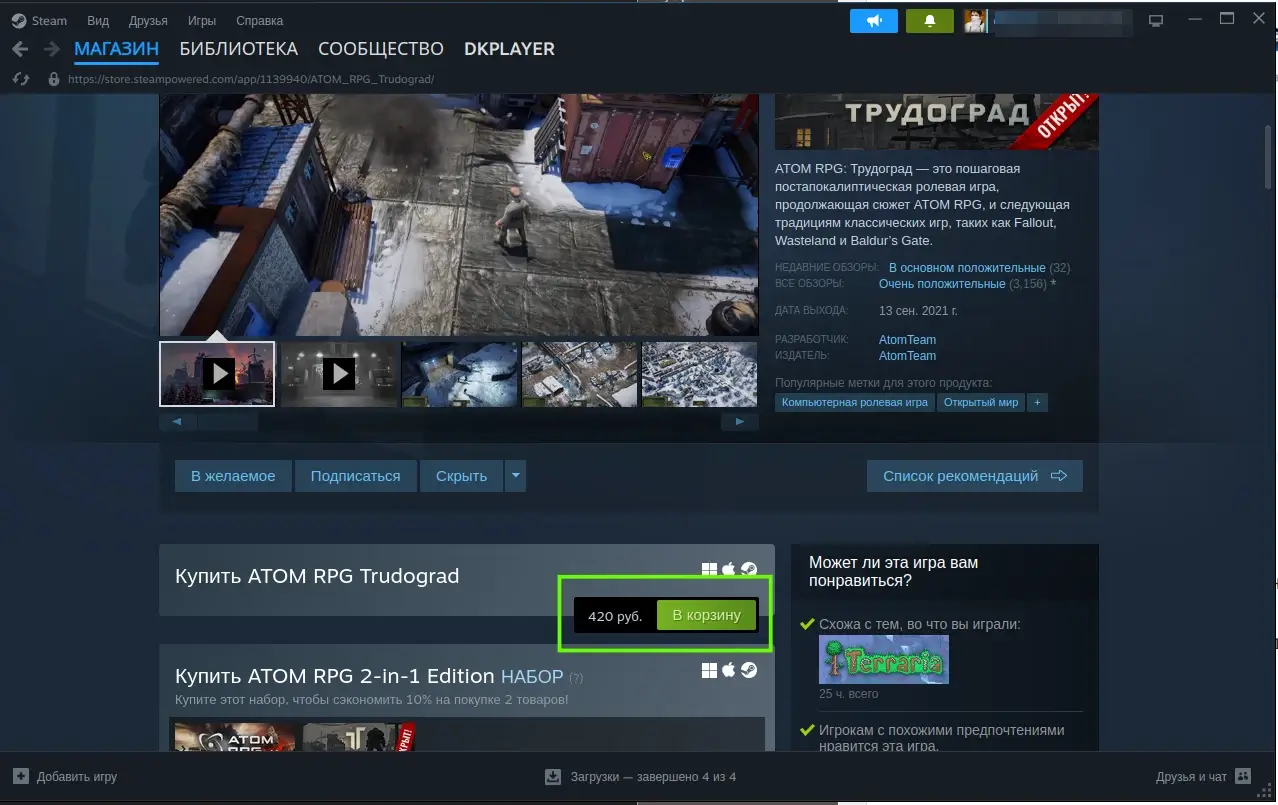Open the blue announcements megaphone button
The width and height of the screenshot is (1278, 805).
[874, 20]
